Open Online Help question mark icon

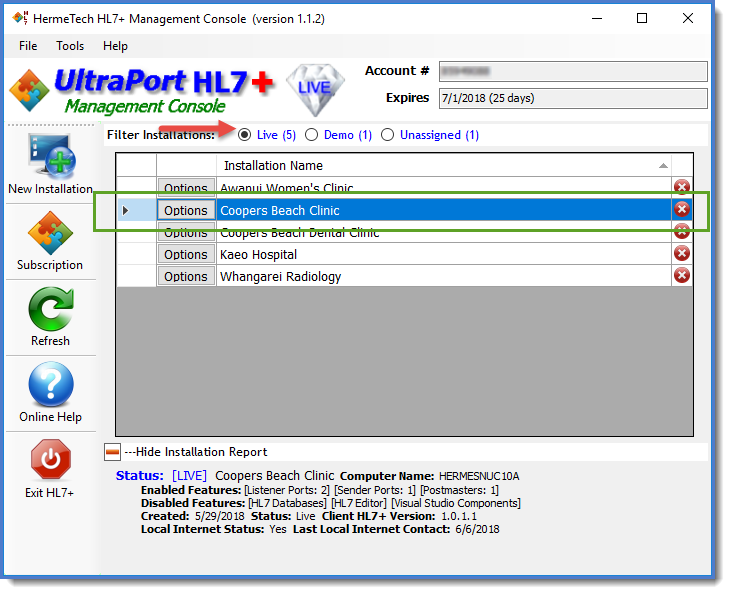tap(51, 385)
